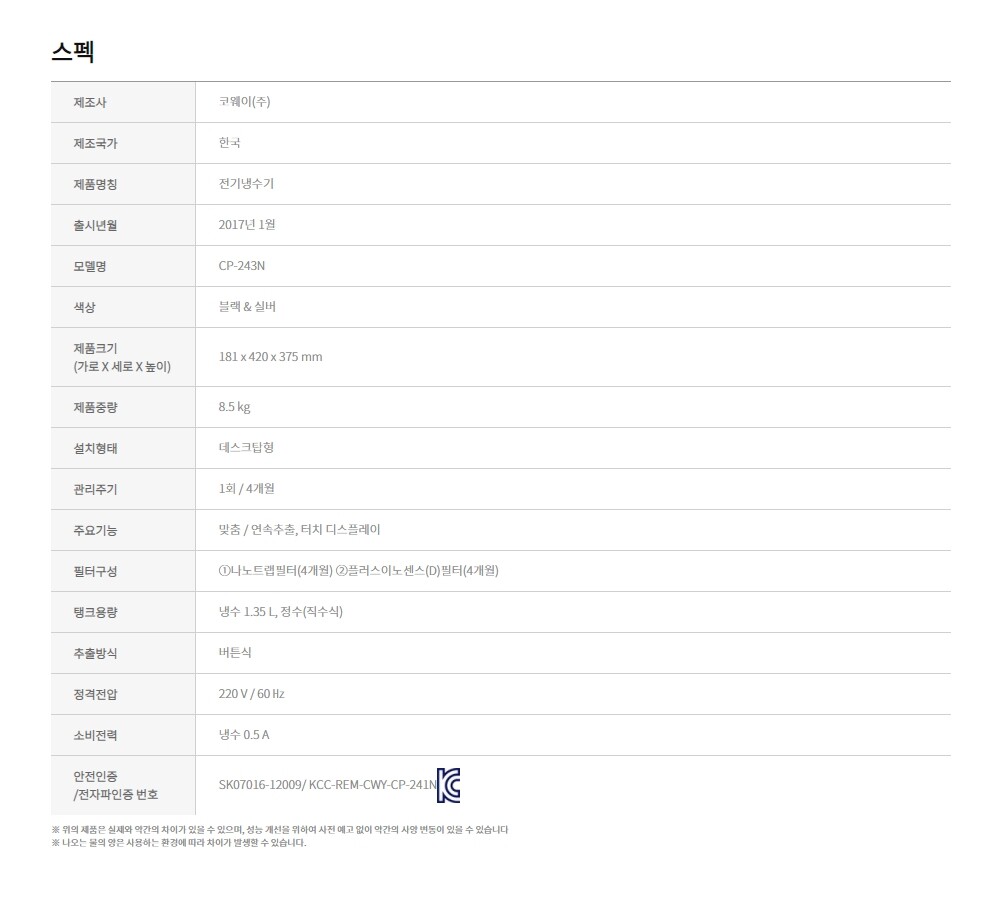The width and height of the screenshot is (1000, 900).
Task: Select the certification number SK07016-12009 text
Action: click(x=260, y=785)
